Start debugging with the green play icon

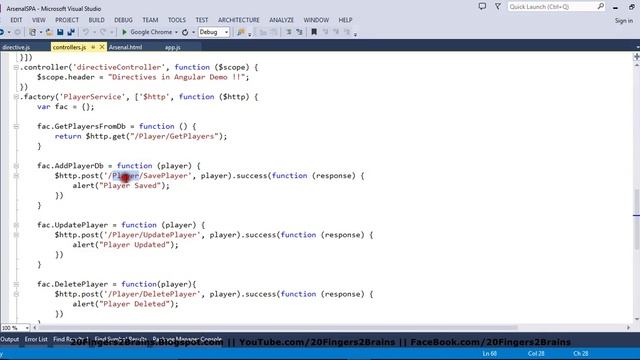[124, 32]
